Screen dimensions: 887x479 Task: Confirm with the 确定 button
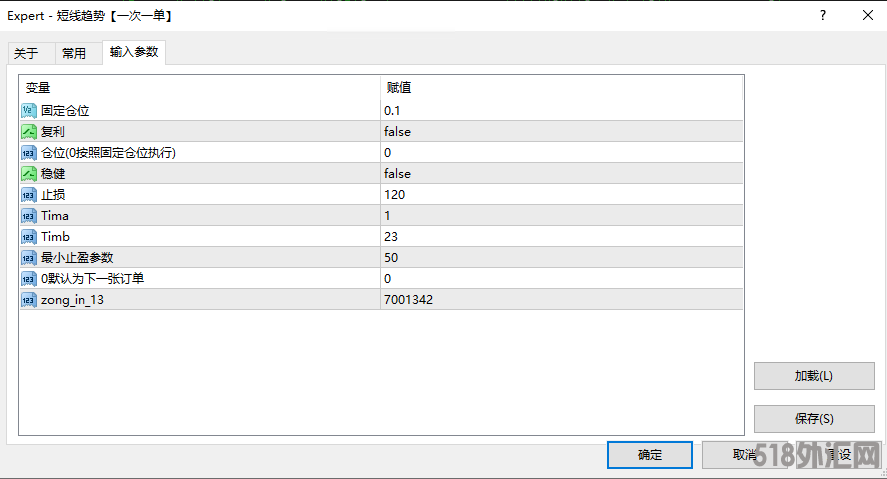[649, 455]
